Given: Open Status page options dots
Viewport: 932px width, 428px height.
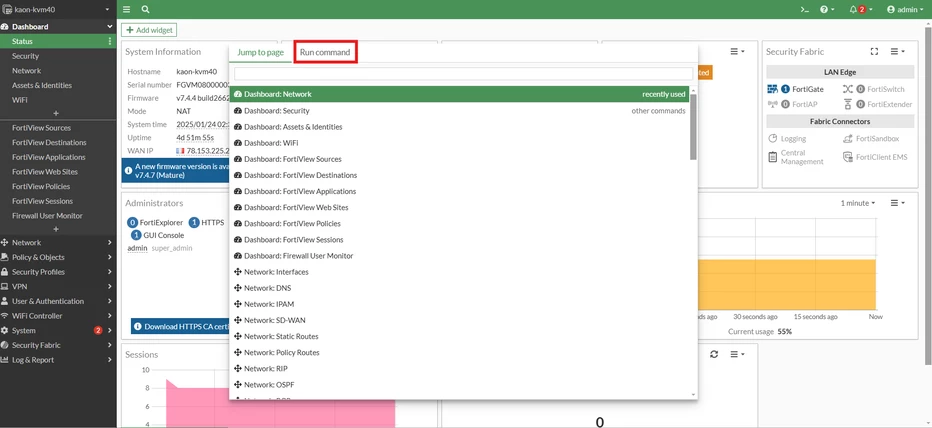Looking at the screenshot, I should (109, 41).
